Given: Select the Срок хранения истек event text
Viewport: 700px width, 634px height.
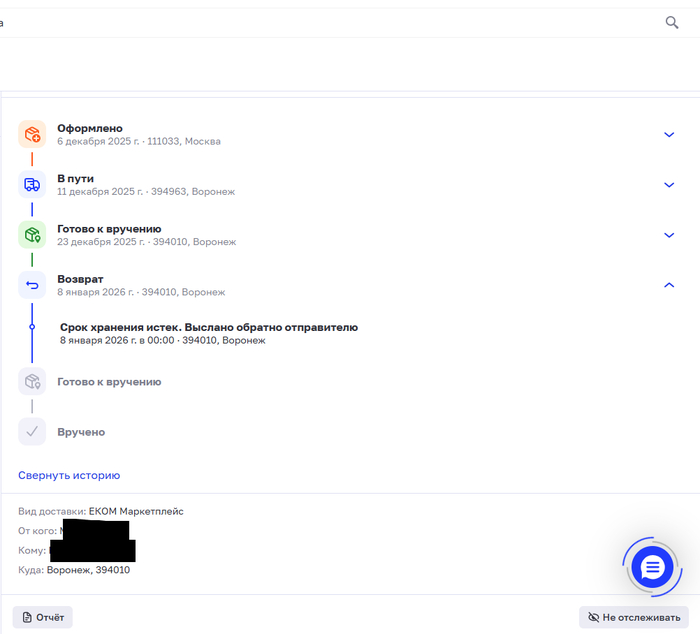Looking at the screenshot, I should point(209,327).
